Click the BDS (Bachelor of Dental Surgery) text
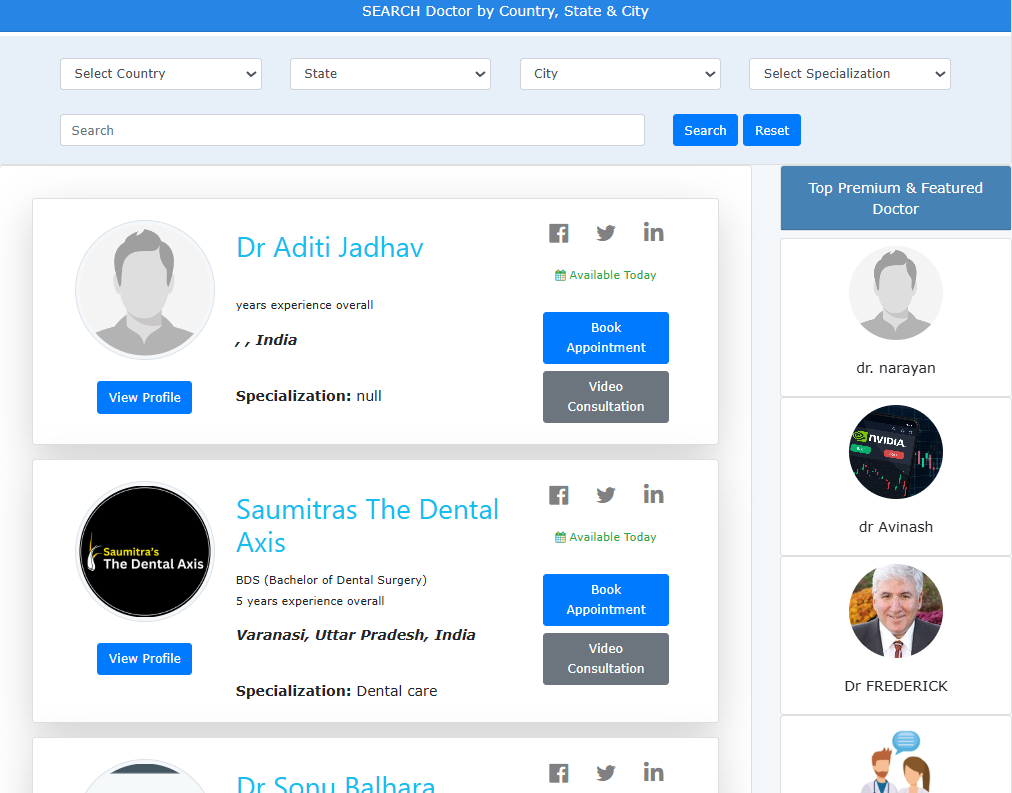Image resolution: width=1012 pixels, height=793 pixels. (x=331, y=580)
